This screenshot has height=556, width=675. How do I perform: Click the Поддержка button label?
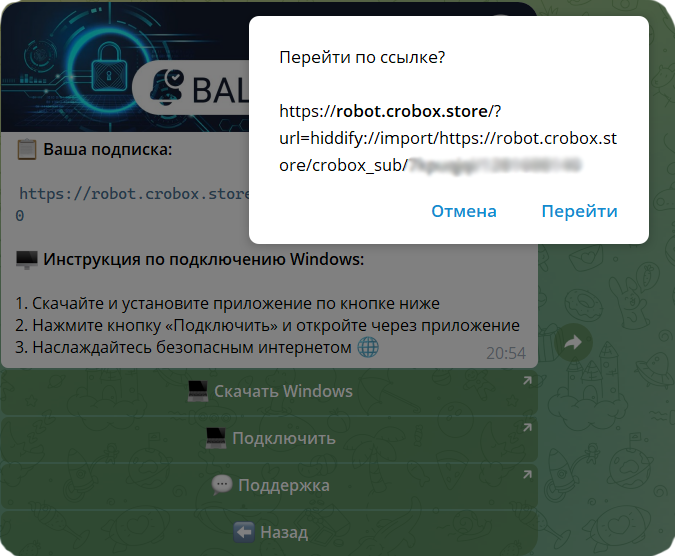(283, 485)
